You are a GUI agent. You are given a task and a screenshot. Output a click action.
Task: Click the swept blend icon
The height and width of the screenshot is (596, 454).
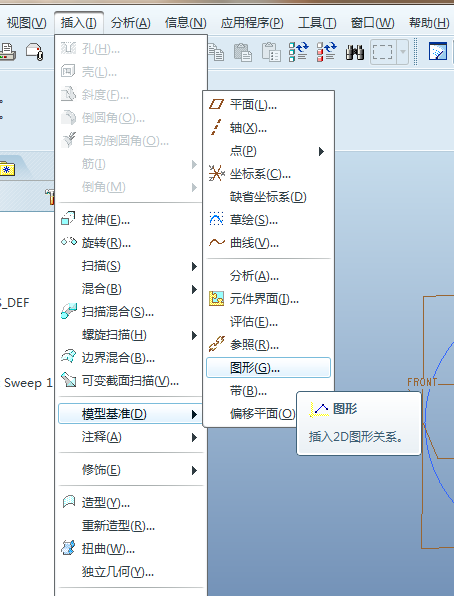click(x=69, y=311)
